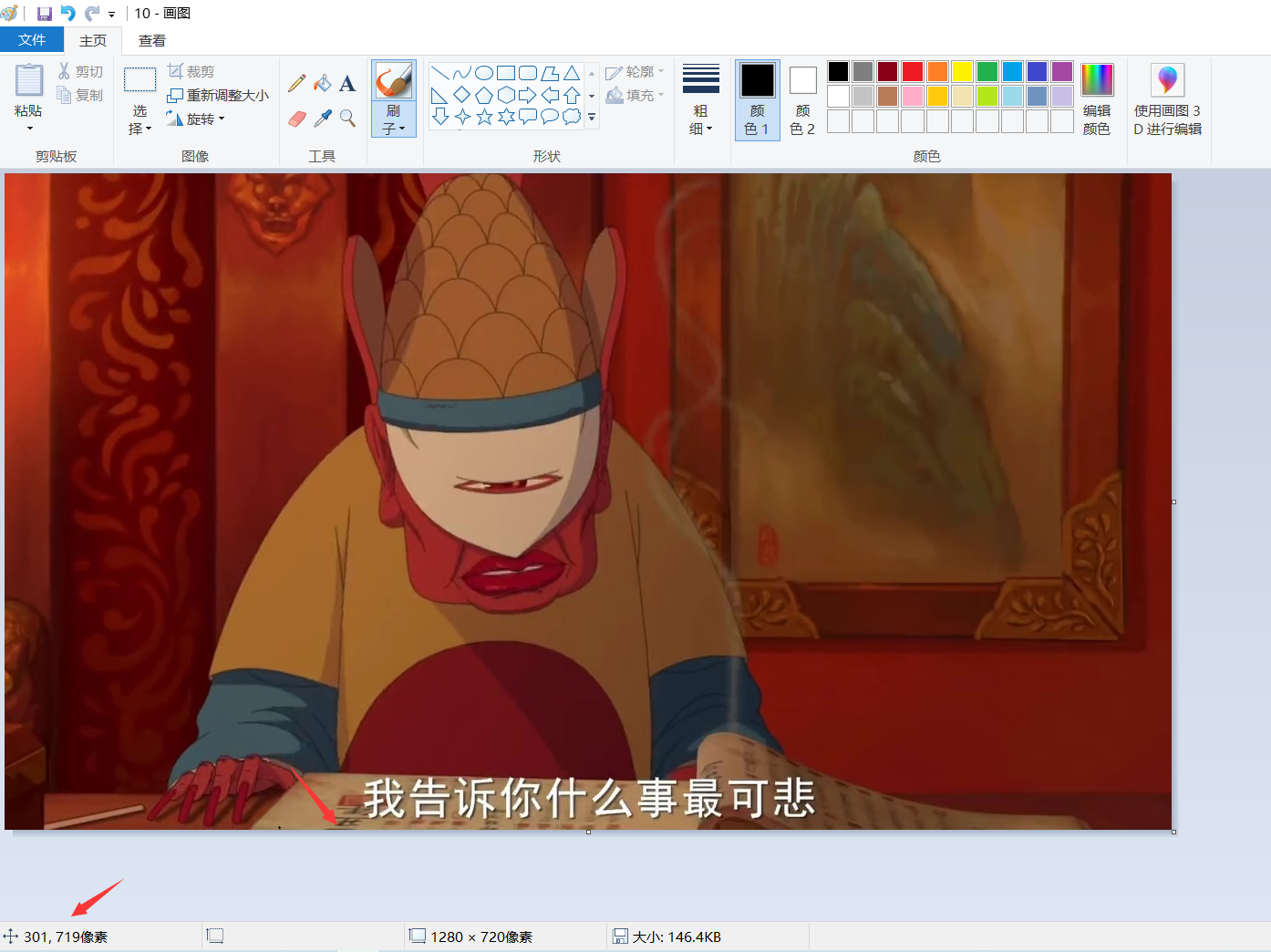Image resolution: width=1271 pixels, height=952 pixels.
Task: Select the Eraser tool
Action: click(296, 119)
